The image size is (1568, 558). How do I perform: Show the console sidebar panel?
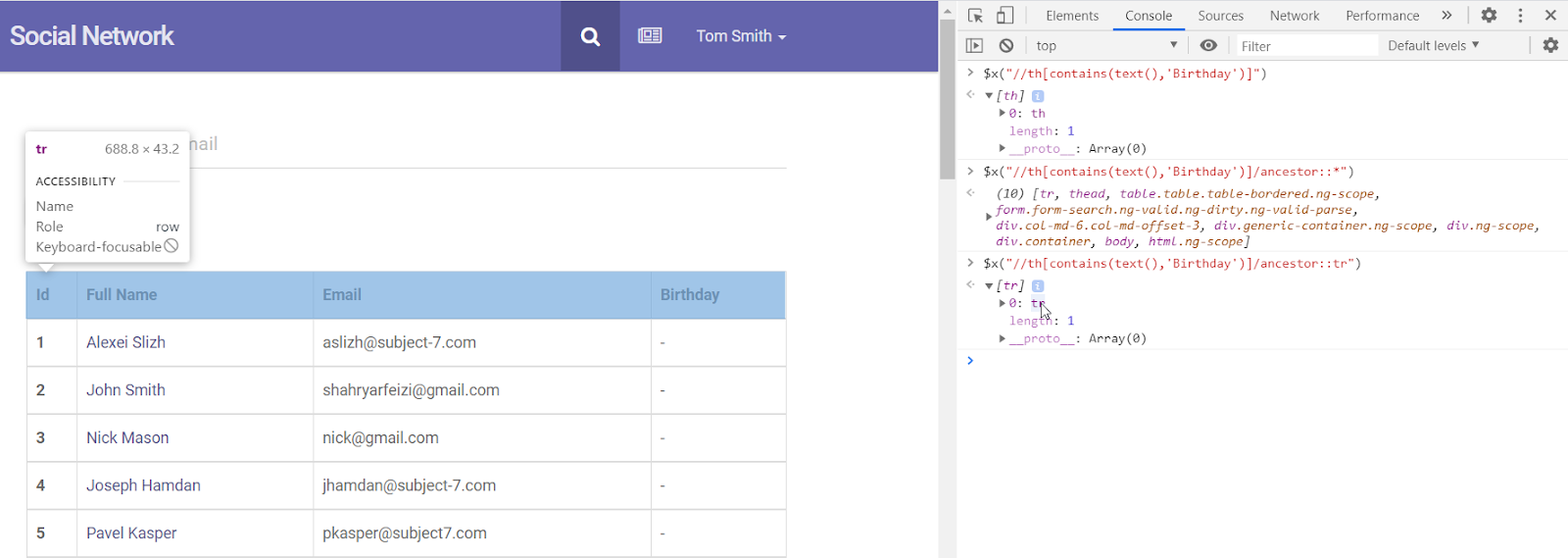click(x=974, y=45)
